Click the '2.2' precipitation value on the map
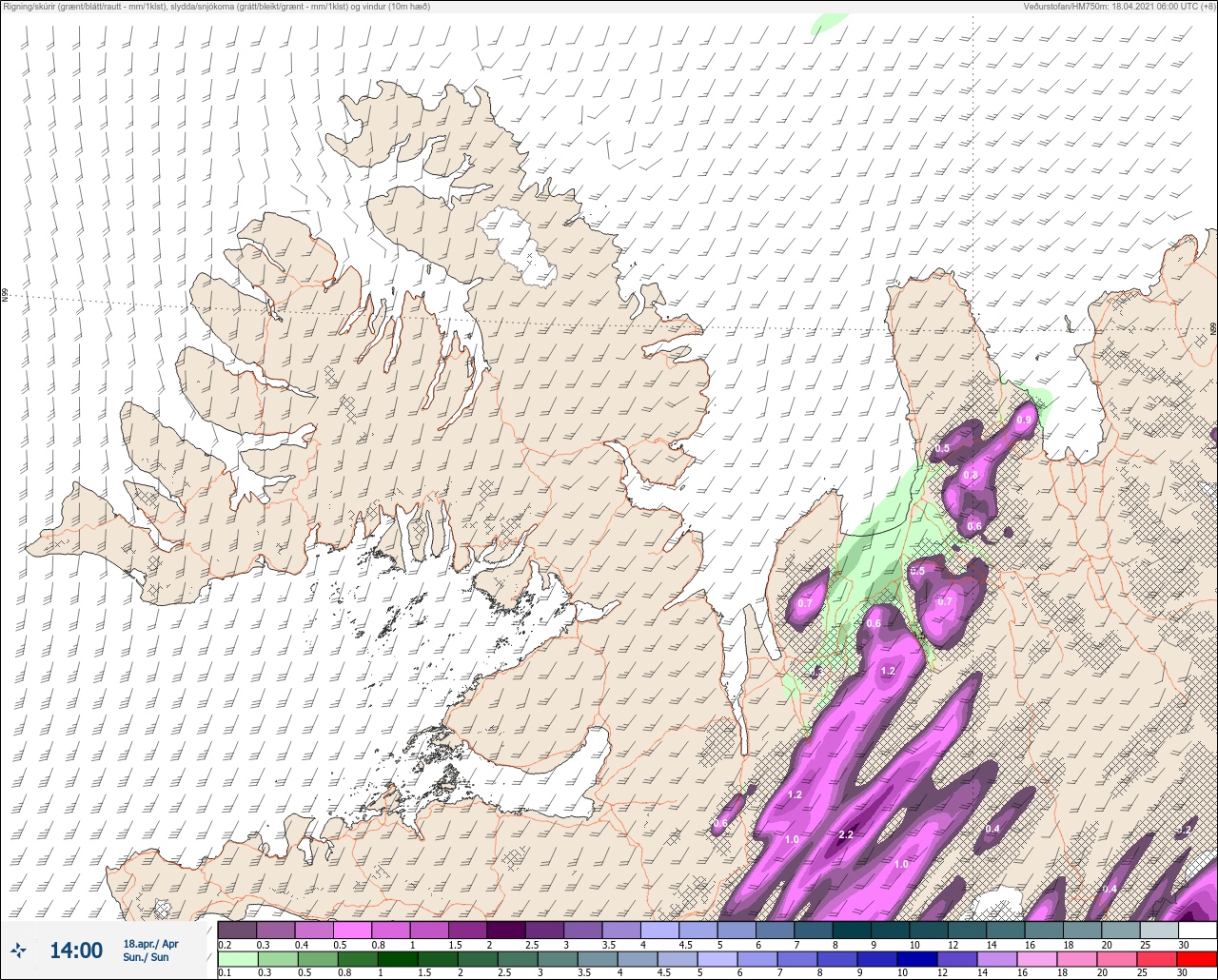Screen dimensions: 1218x980 point(846,835)
